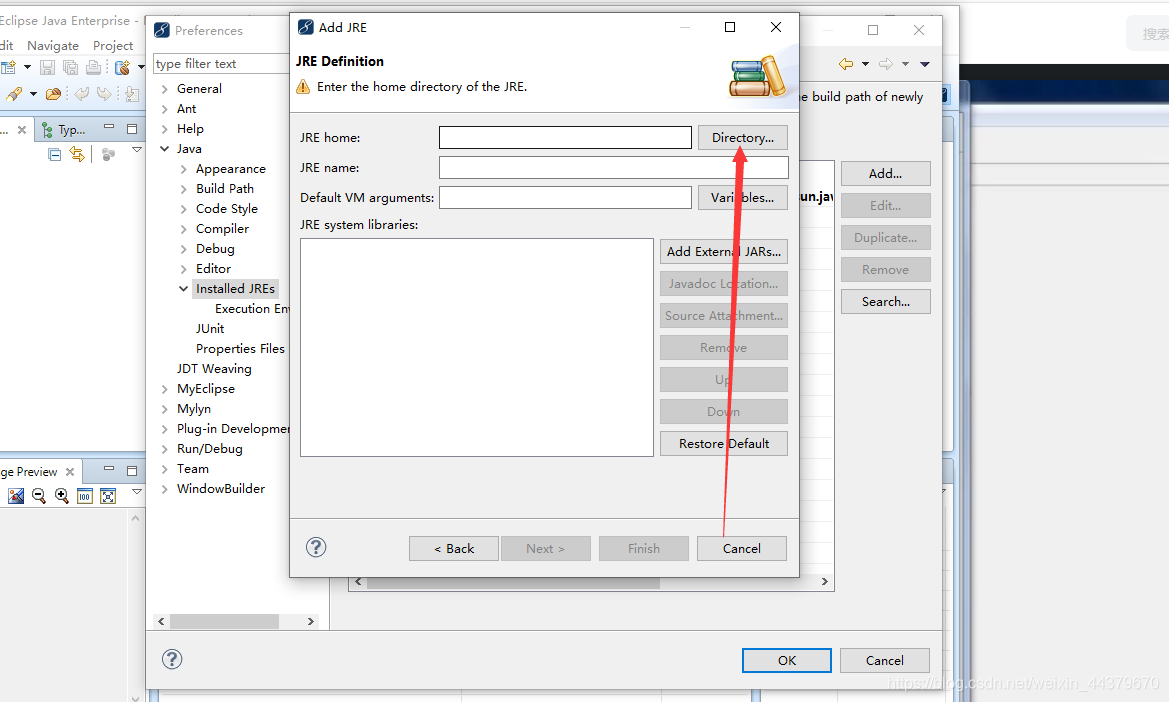Viewport: 1169px width, 702px height.
Task: Click the New wizard icon in Eclipse toolbar
Action: (x=8, y=68)
